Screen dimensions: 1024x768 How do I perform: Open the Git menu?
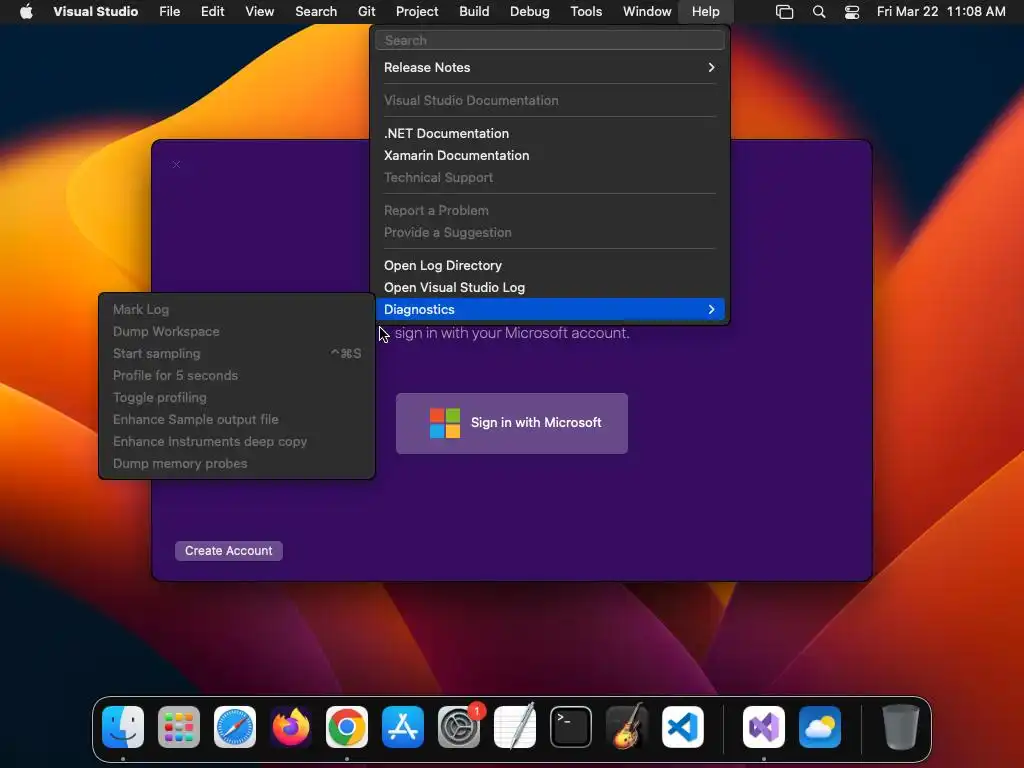pos(366,11)
